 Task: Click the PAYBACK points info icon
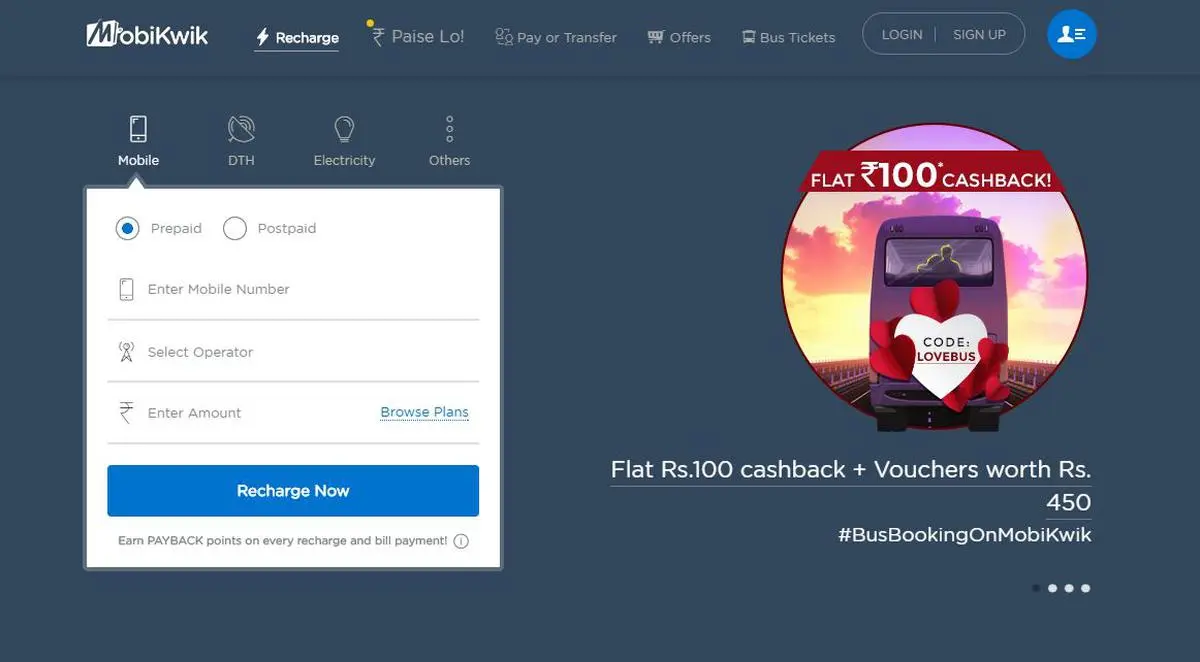click(461, 541)
